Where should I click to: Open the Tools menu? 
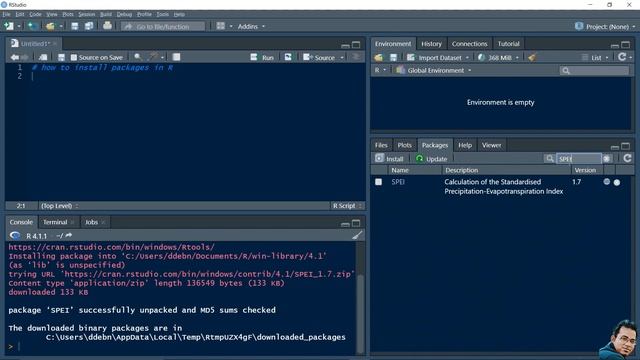[162, 14]
